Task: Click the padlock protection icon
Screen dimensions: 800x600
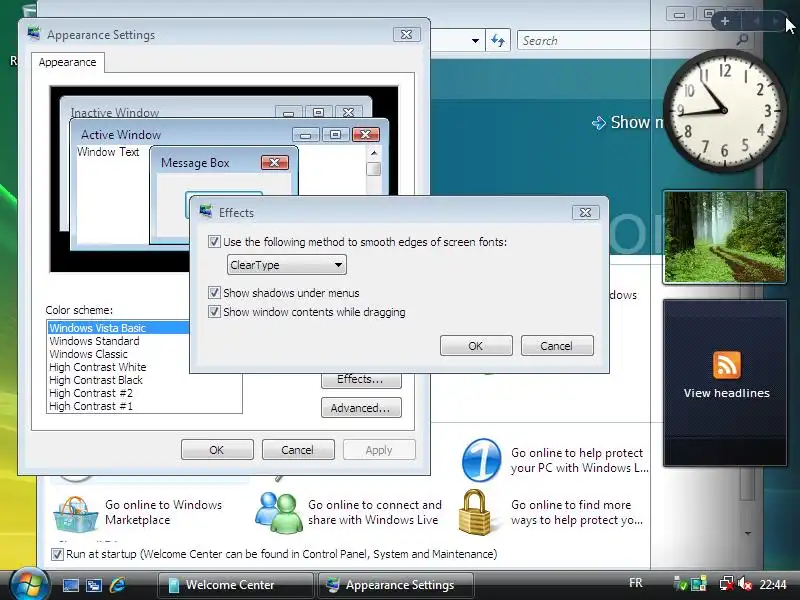Action: tap(476, 512)
